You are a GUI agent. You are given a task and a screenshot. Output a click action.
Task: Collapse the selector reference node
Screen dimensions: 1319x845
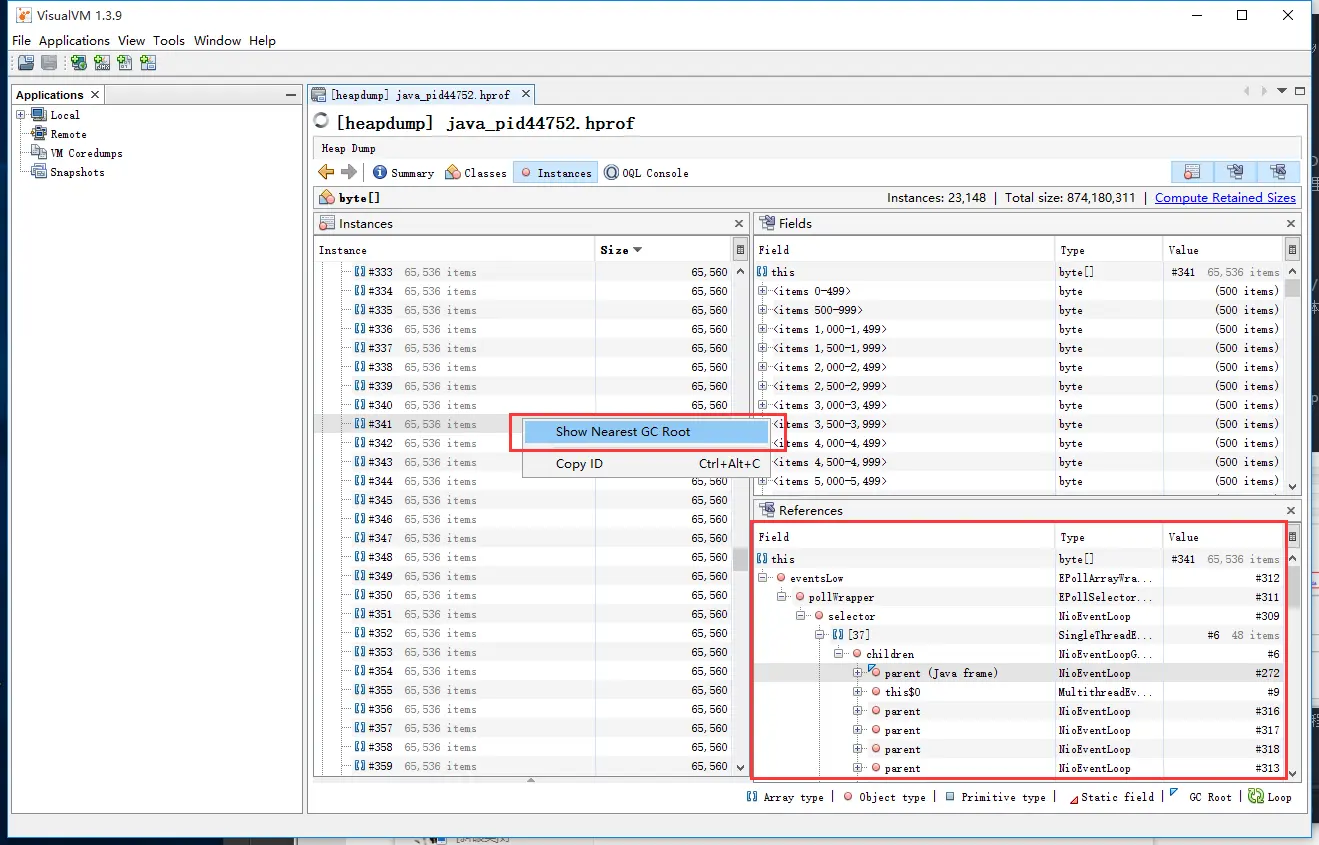point(801,616)
